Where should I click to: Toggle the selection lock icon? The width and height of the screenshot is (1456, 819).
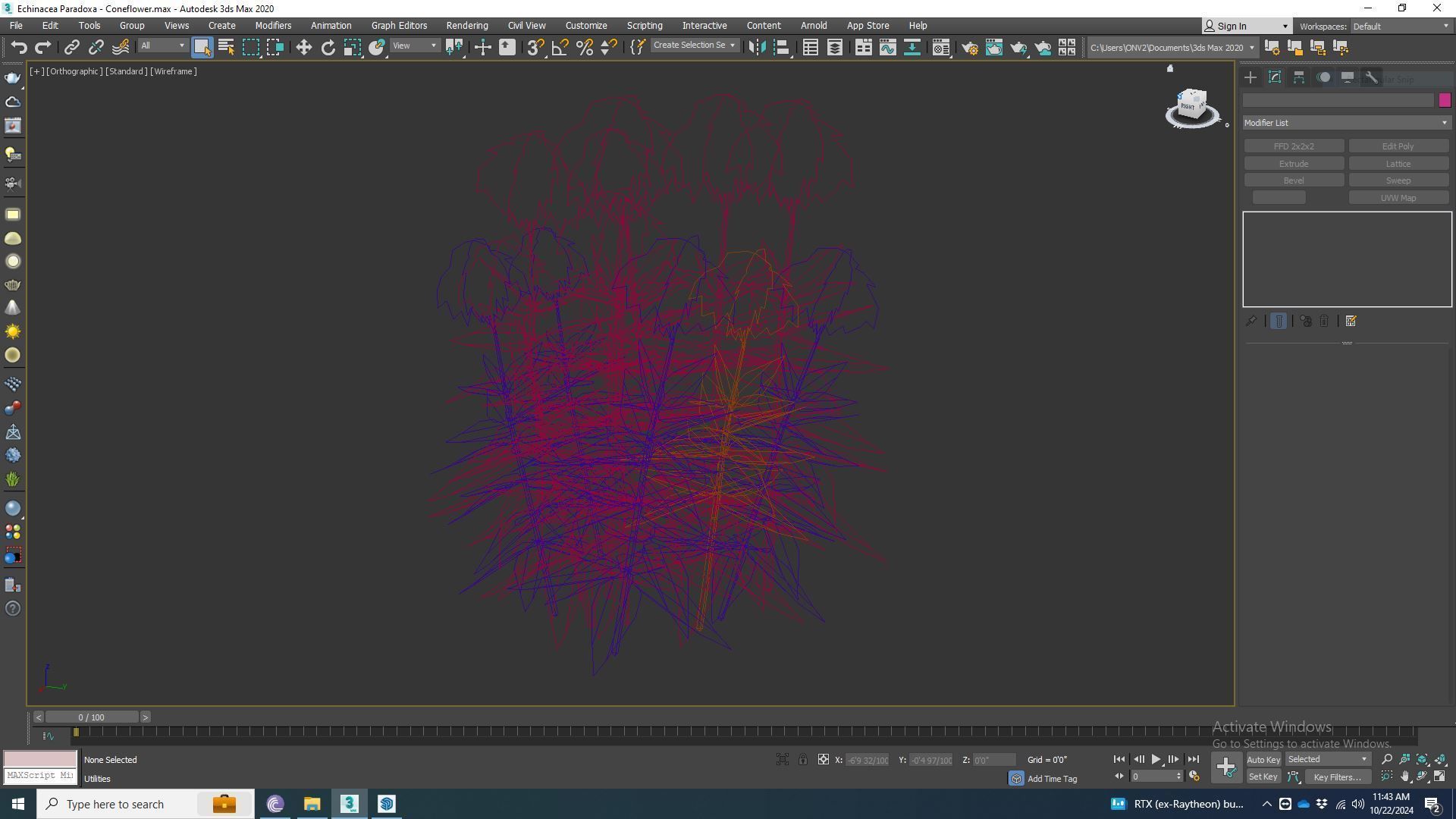802,759
